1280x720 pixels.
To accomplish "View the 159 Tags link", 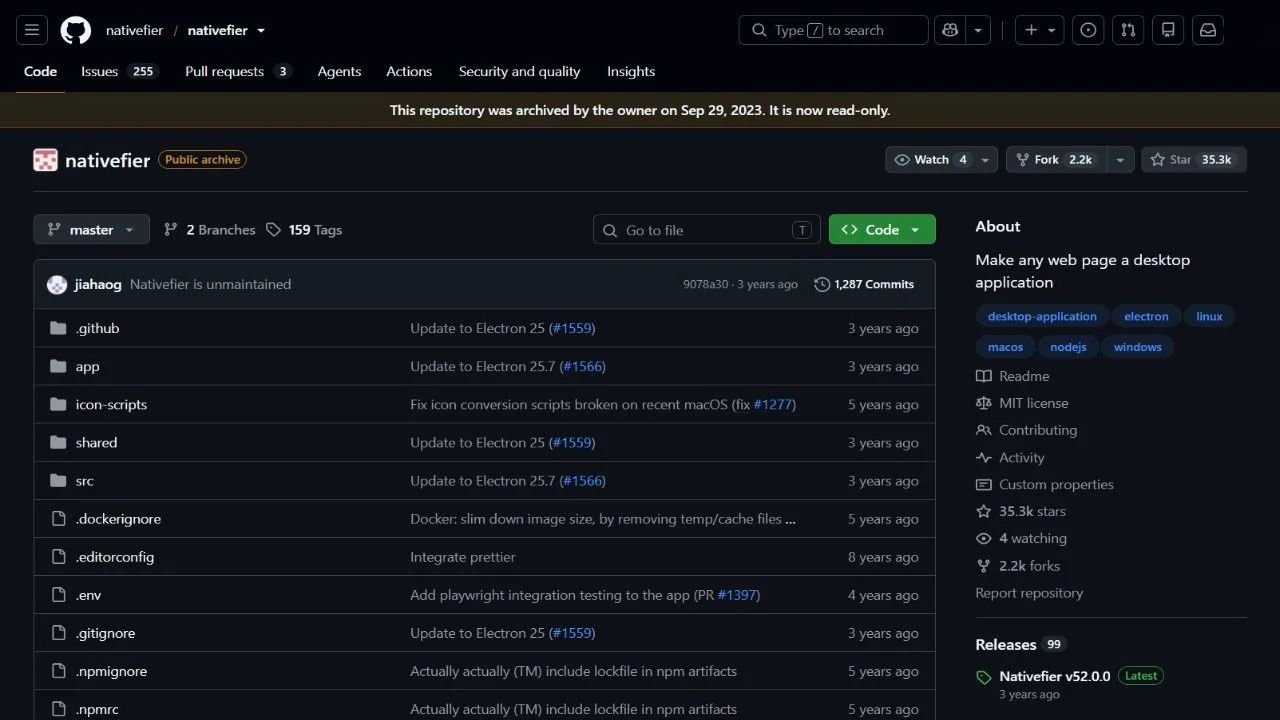I will (304, 230).
